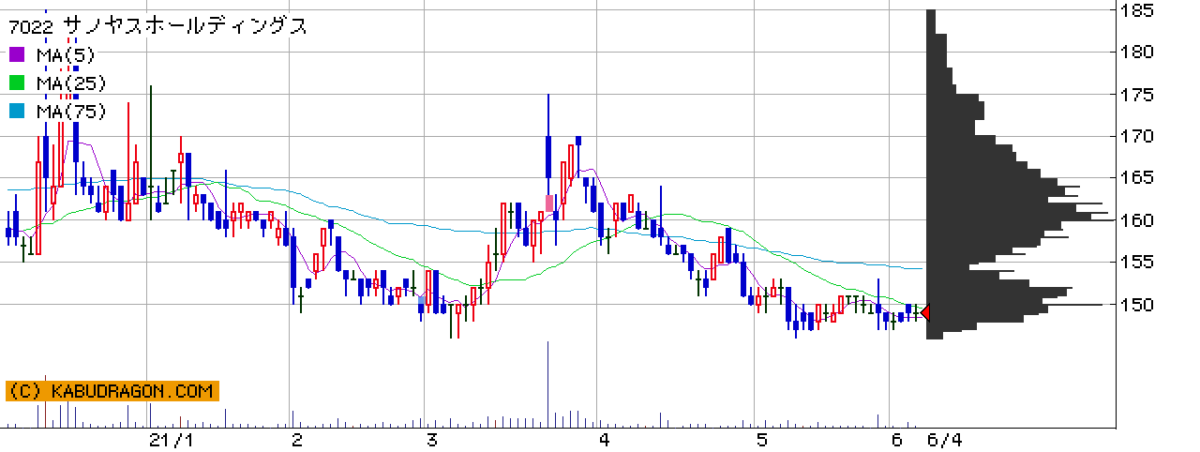Click the (C) KABUDRAGON.COM copyright label
This screenshot has width=1200, height=452.
(111, 391)
